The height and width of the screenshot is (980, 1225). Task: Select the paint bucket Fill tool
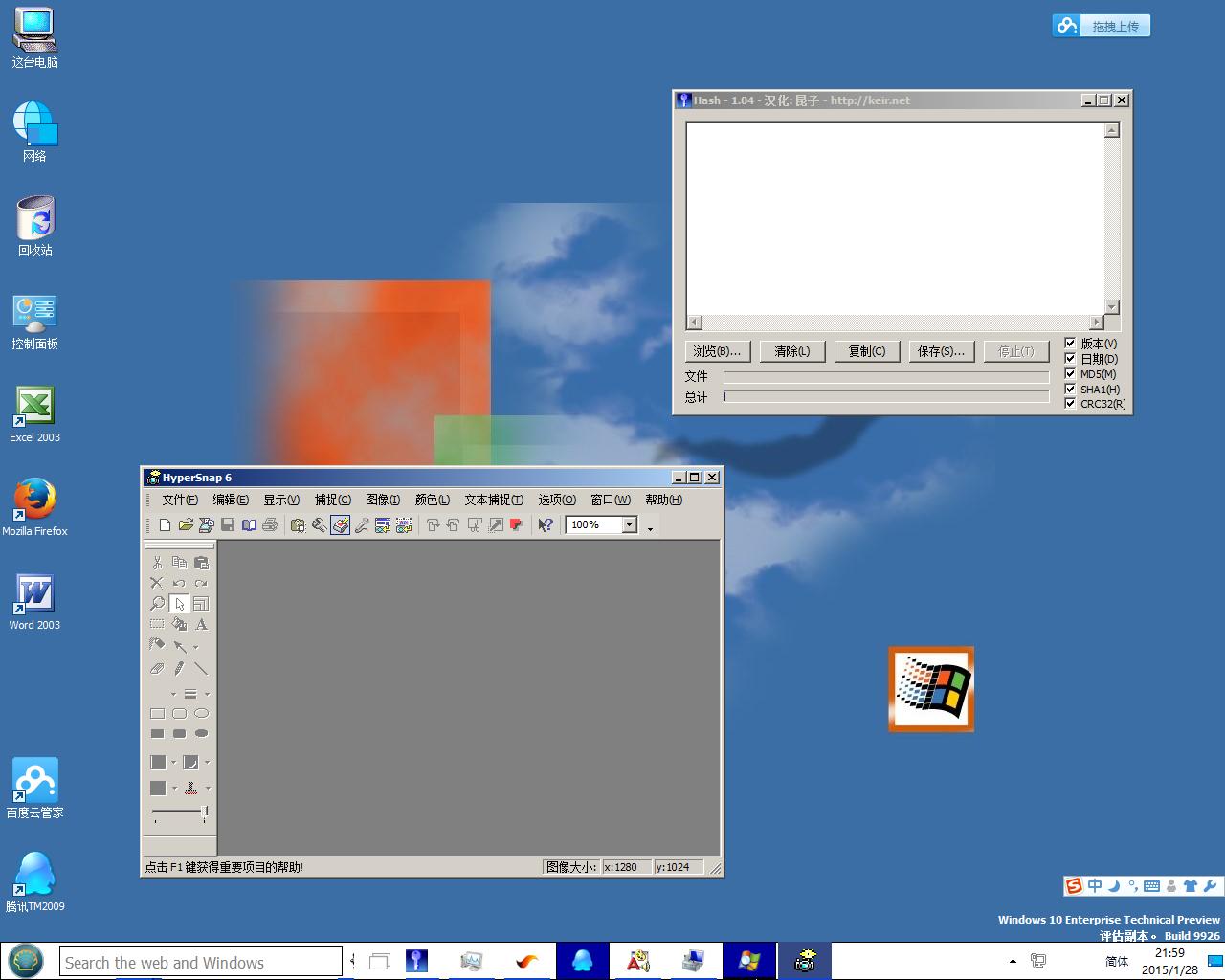179,624
